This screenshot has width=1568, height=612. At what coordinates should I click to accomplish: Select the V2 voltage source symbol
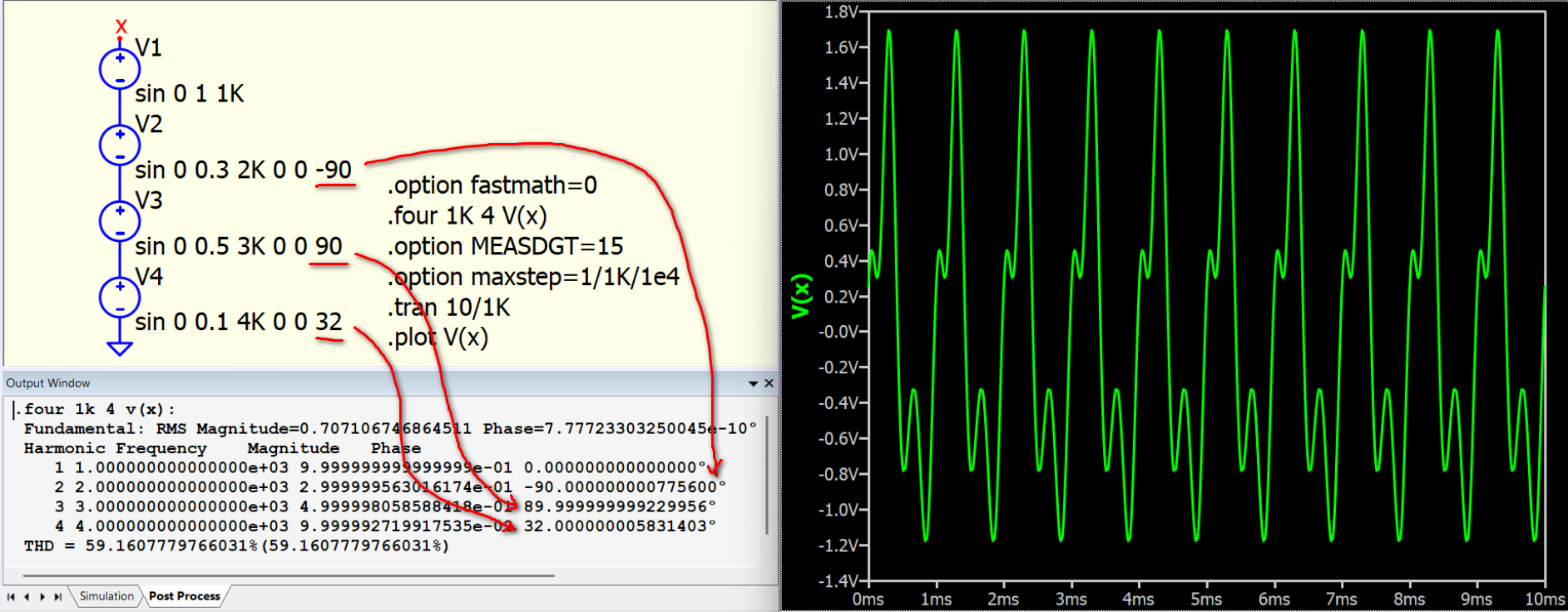coord(120,146)
